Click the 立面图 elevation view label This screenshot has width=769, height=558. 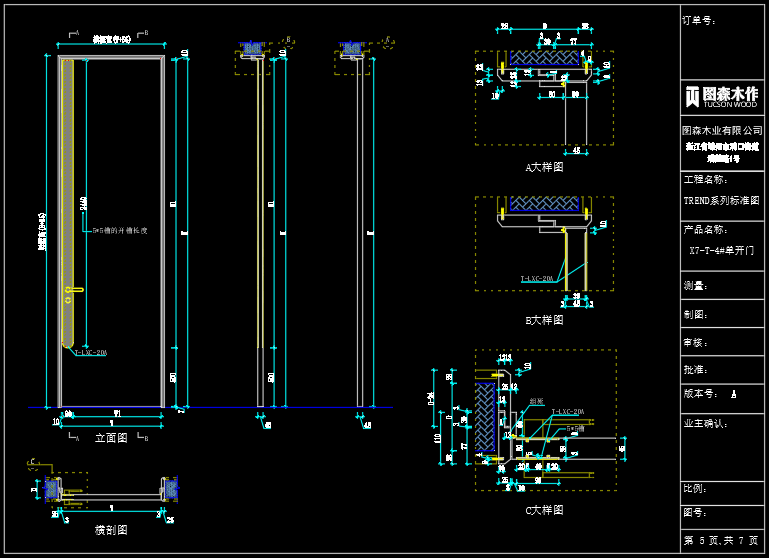click(x=110, y=438)
